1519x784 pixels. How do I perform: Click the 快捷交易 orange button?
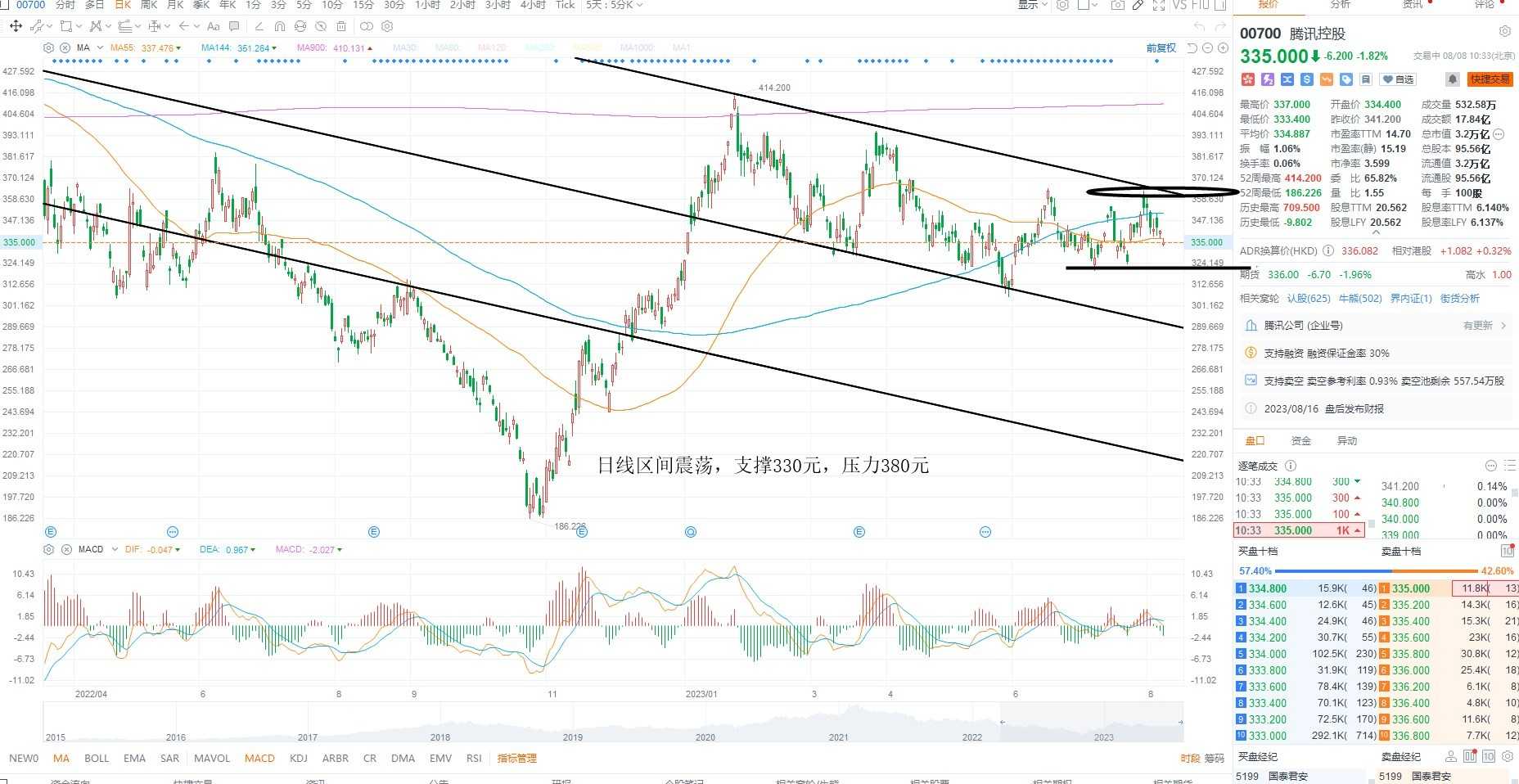1490,79
